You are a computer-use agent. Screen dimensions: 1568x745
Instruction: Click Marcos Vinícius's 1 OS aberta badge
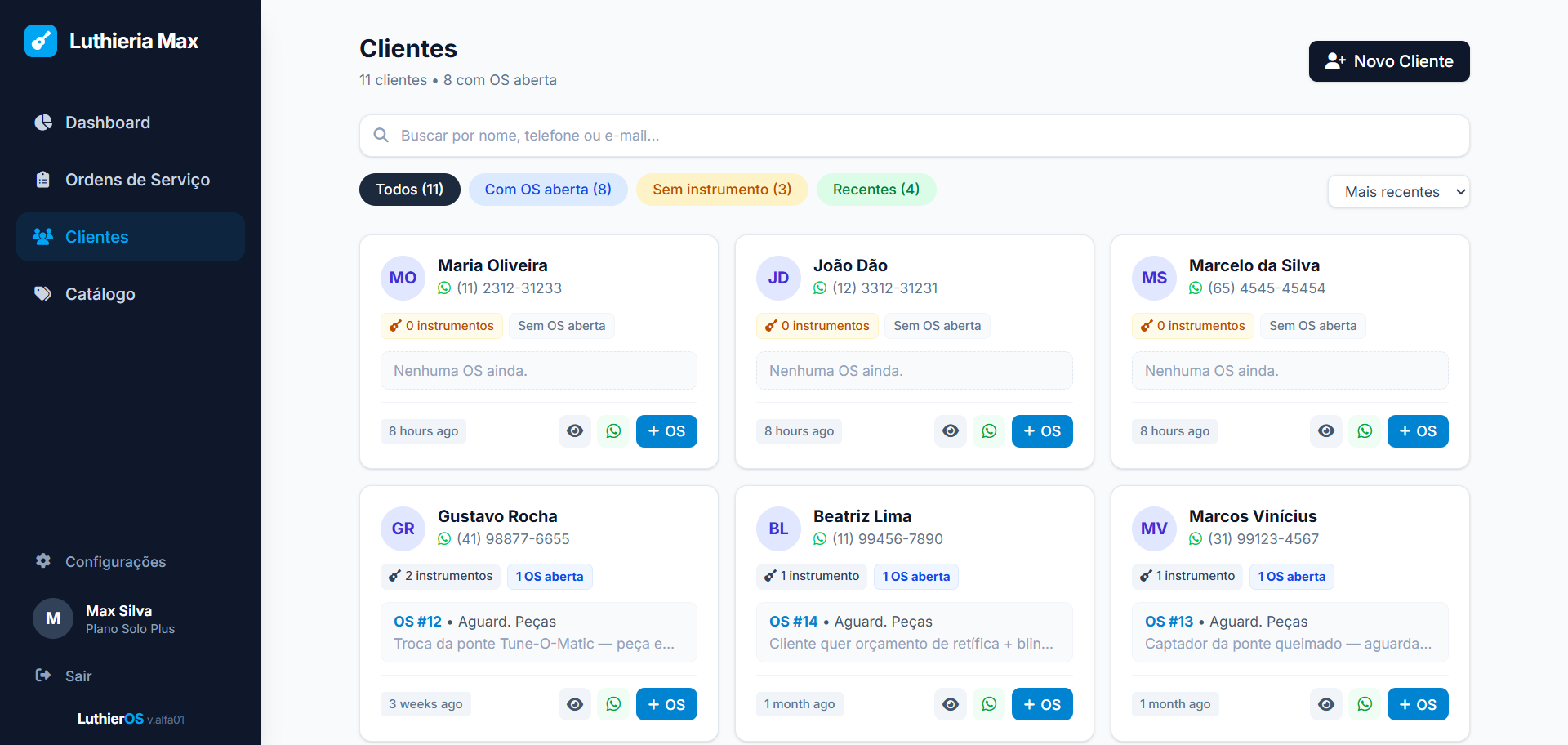click(x=1292, y=577)
